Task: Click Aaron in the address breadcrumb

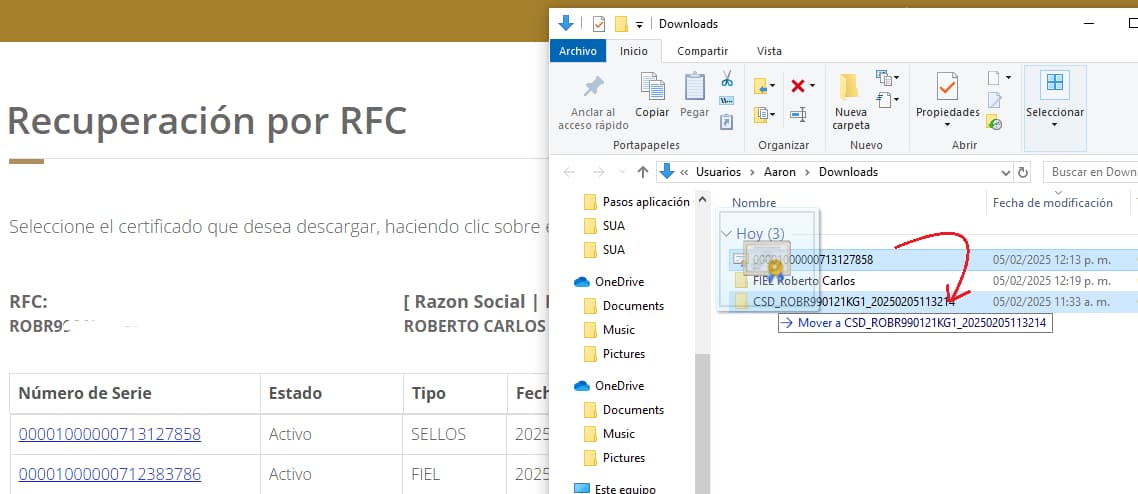Action: tap(779, 172)
